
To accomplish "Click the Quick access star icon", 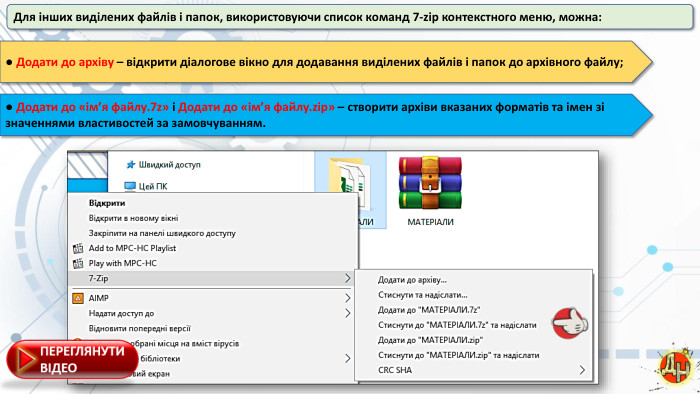I will tap(130, 165).
